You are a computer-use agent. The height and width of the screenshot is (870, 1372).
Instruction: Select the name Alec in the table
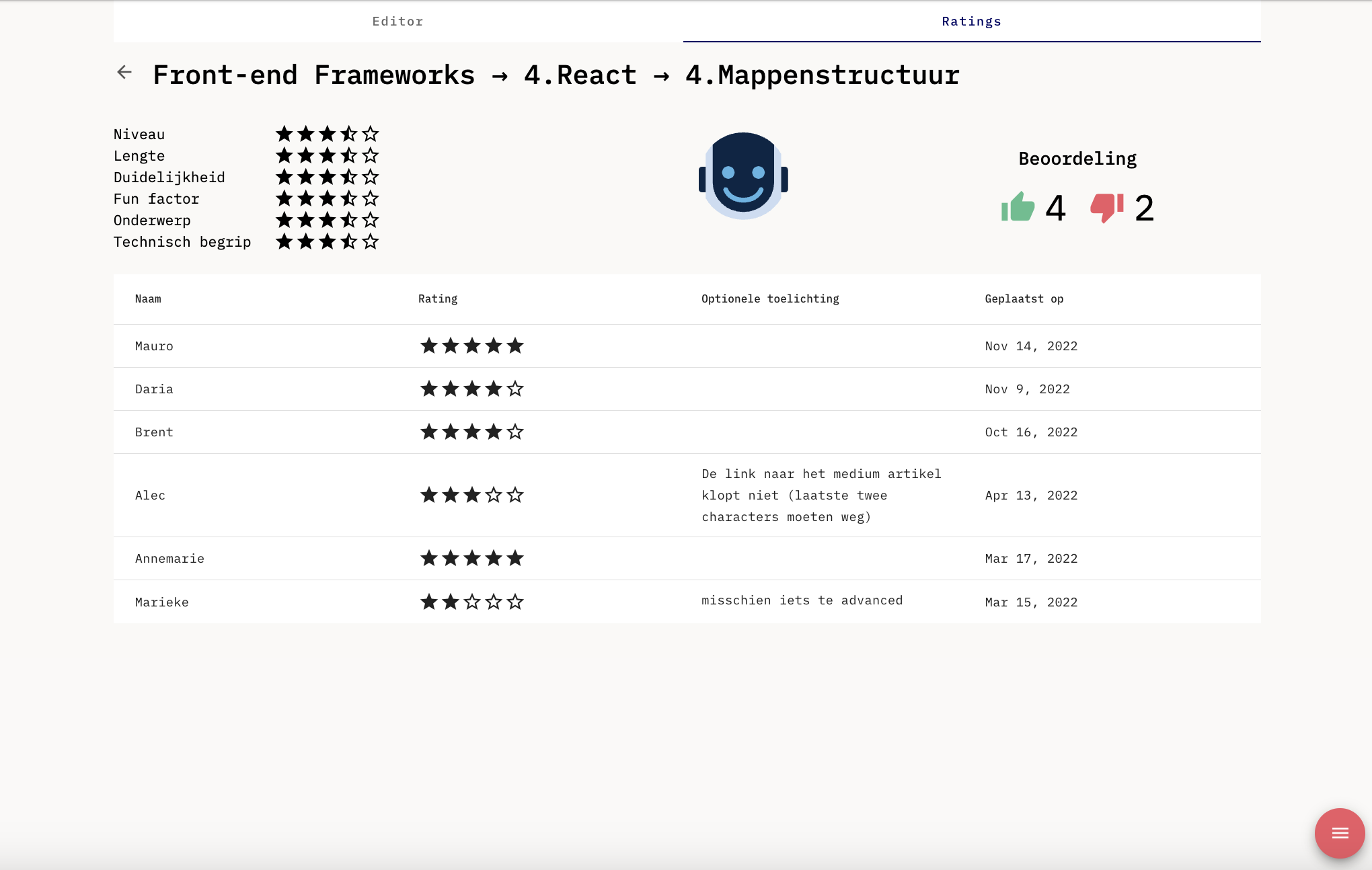tap(150, 496)
